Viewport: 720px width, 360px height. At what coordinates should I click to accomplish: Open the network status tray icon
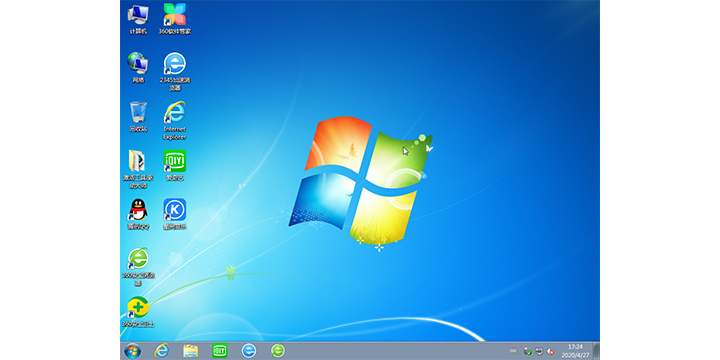539,352
